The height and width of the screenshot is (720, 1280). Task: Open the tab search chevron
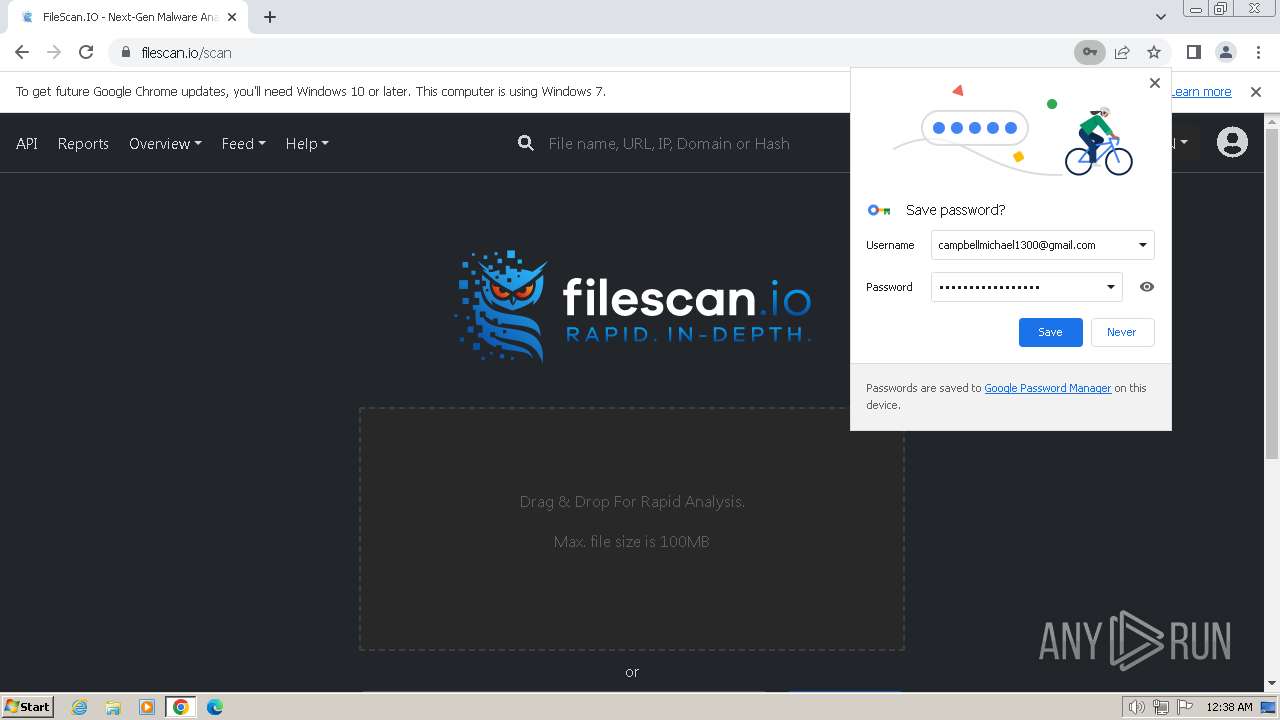coord(1160,17)
